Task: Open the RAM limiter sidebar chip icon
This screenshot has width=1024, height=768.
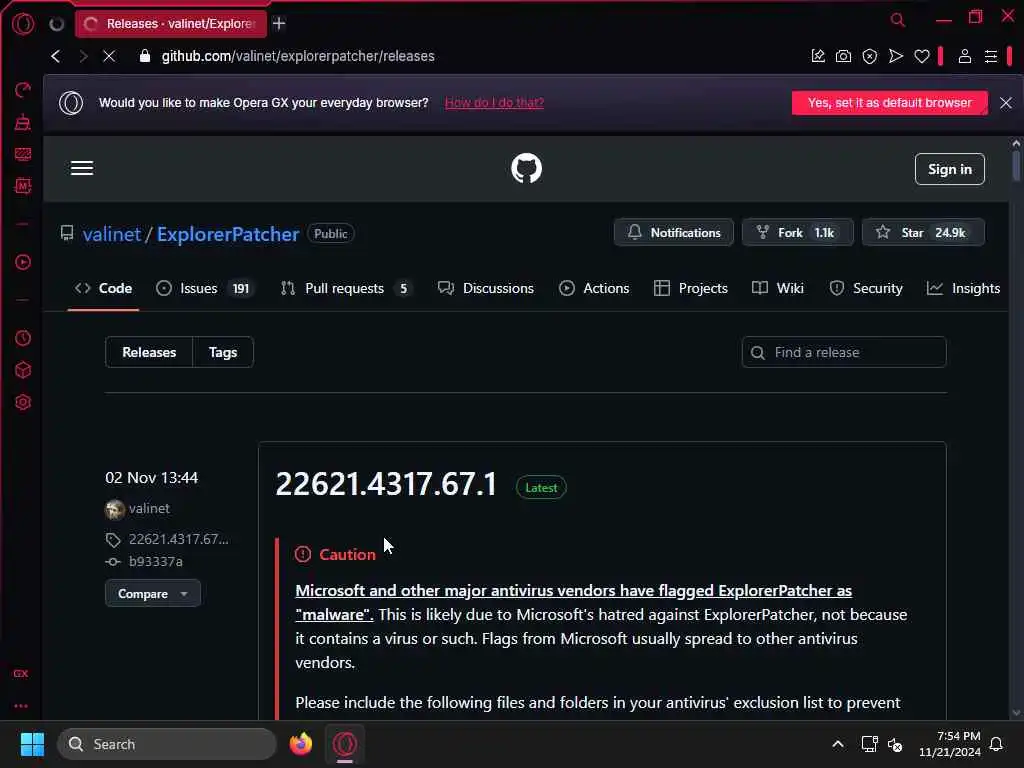Action: coord(23,186)
